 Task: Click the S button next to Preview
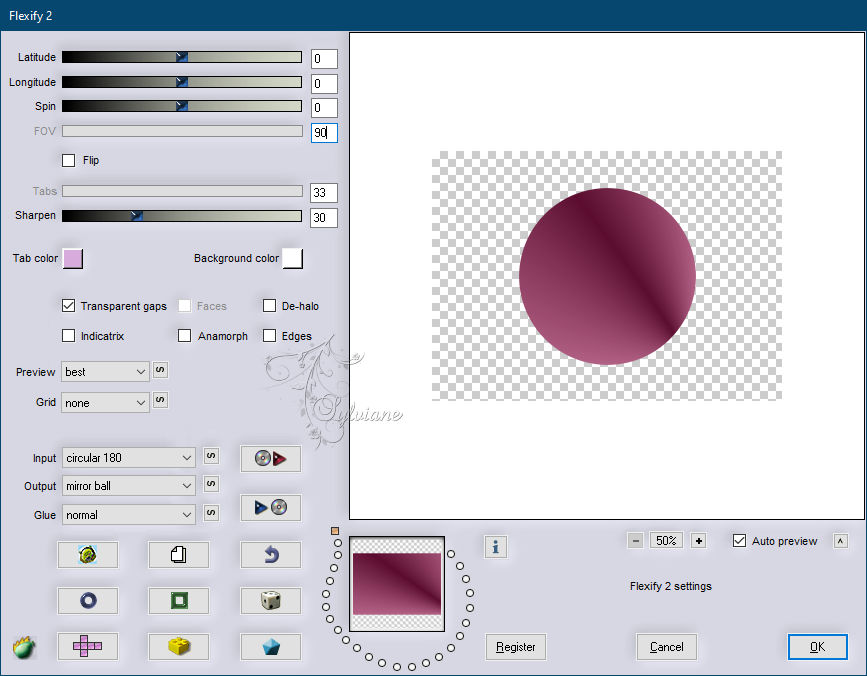[160, 370]
